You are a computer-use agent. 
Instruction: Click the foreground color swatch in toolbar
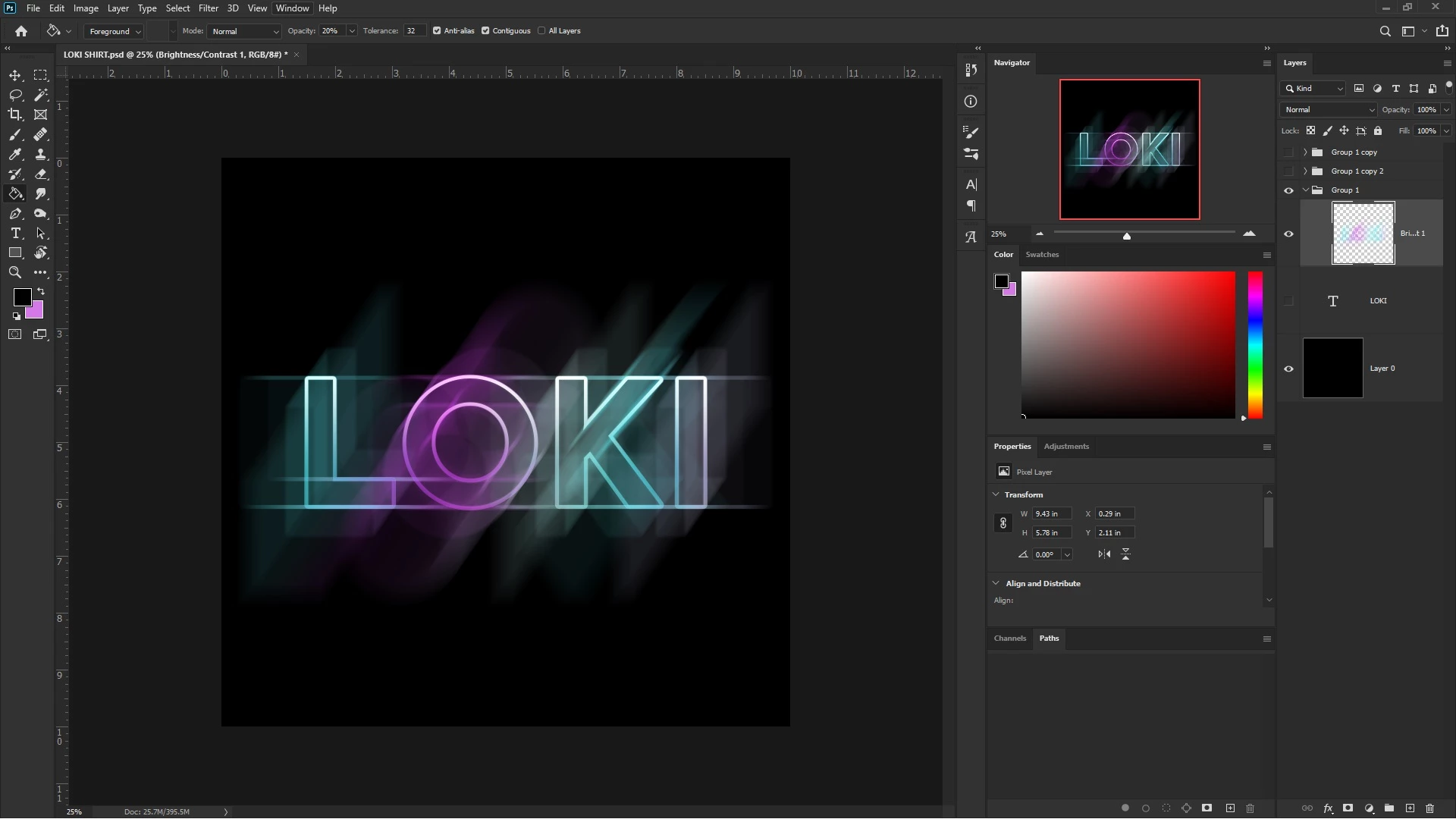tap(22, 297)
